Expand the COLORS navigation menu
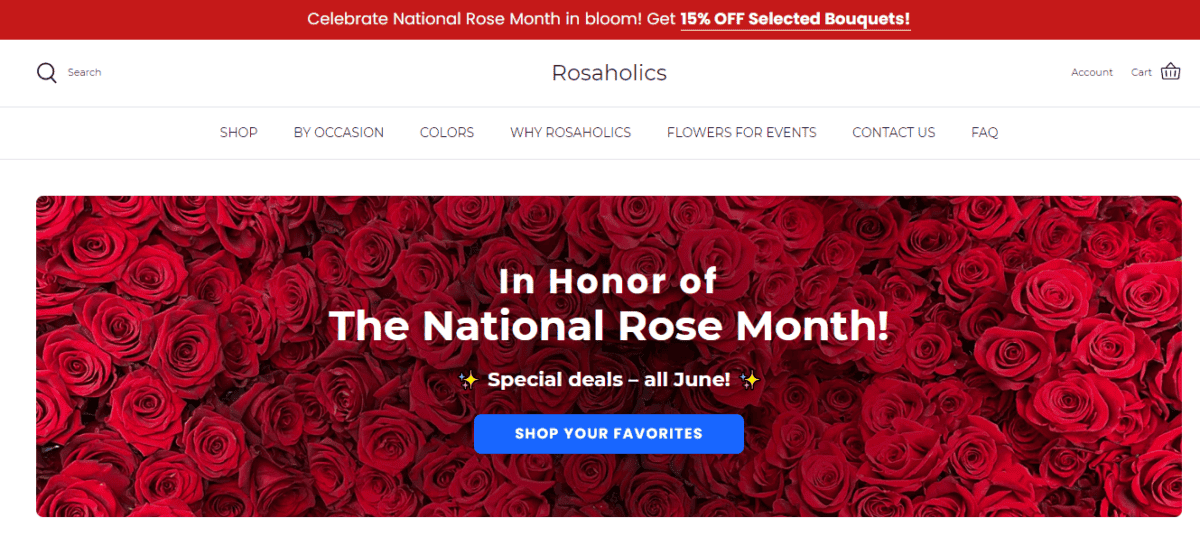Viewport: 1200px width, 536px height. click(447, 132)
